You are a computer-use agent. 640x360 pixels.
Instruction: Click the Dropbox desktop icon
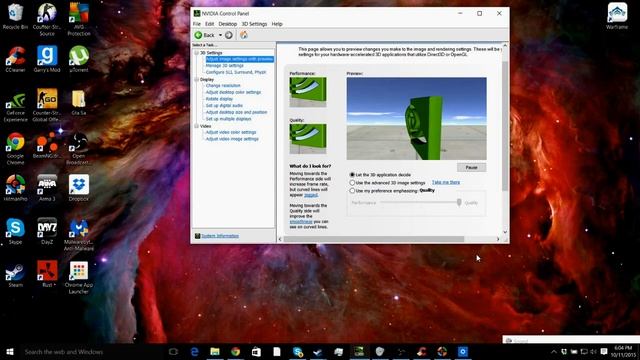(x=79, y=185)
